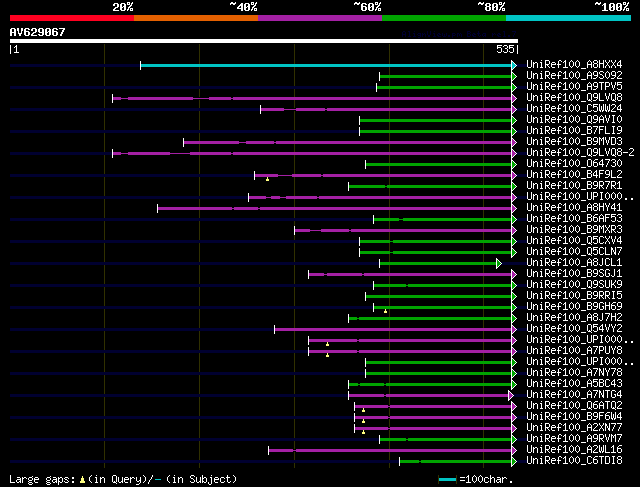
Task: Click the yellow gap marker under A2XN77 alignment
Action: point(363,432)
